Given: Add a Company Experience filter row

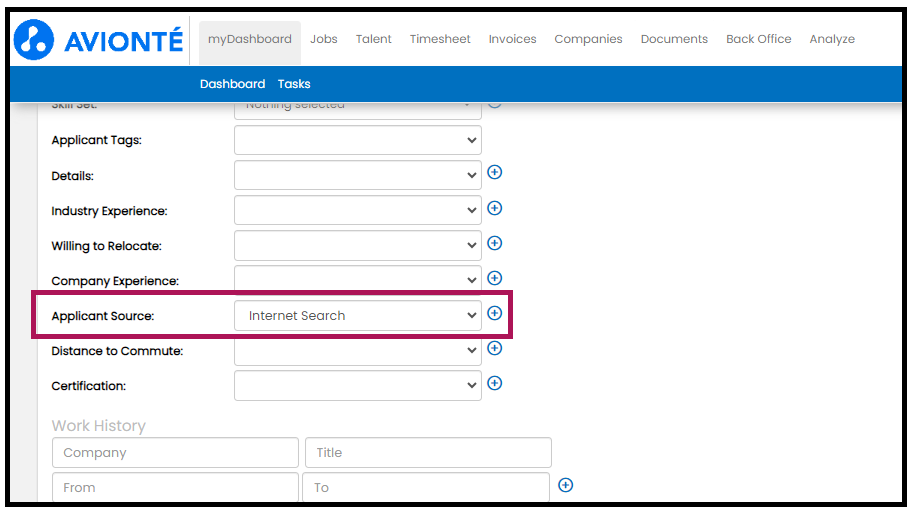Looking at the screenshot, I should click(494, 278).
